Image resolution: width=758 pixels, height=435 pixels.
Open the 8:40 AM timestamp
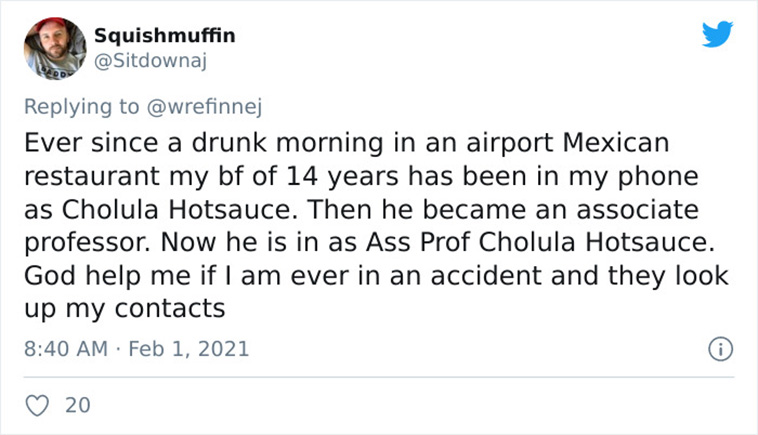pos(66,349)
